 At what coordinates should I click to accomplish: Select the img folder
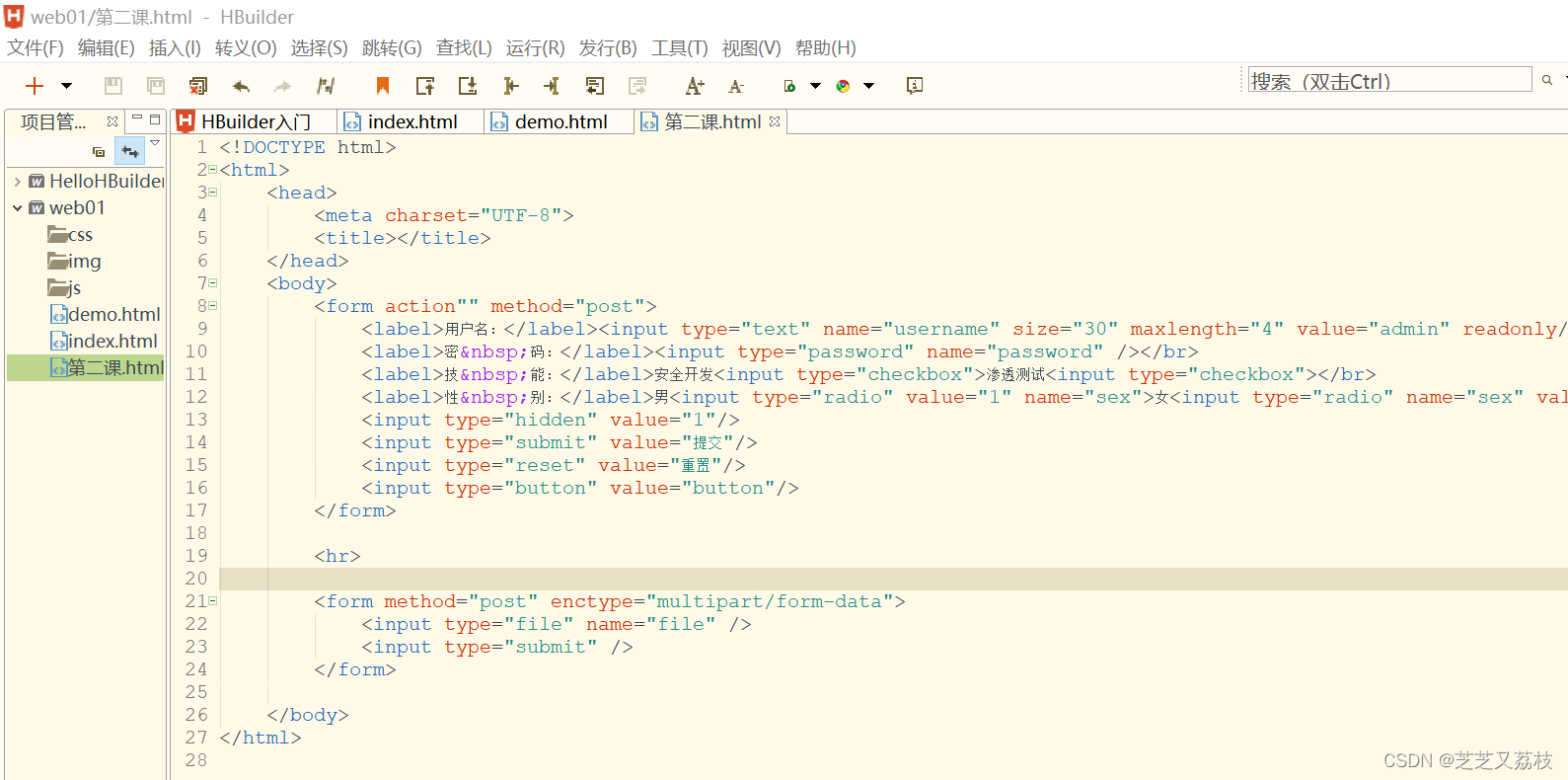pos(75,262)
